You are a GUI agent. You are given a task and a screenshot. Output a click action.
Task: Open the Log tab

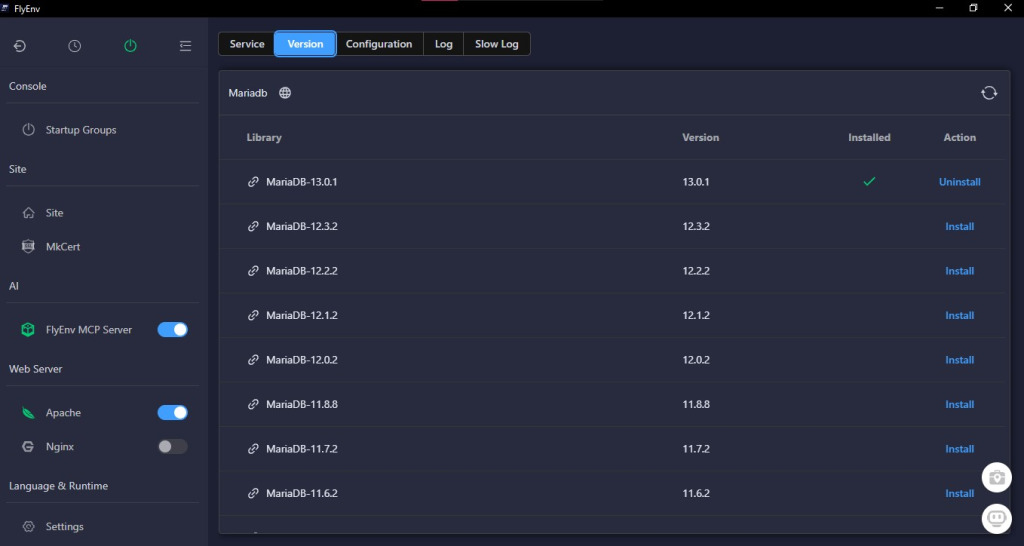tap(443, 44)
